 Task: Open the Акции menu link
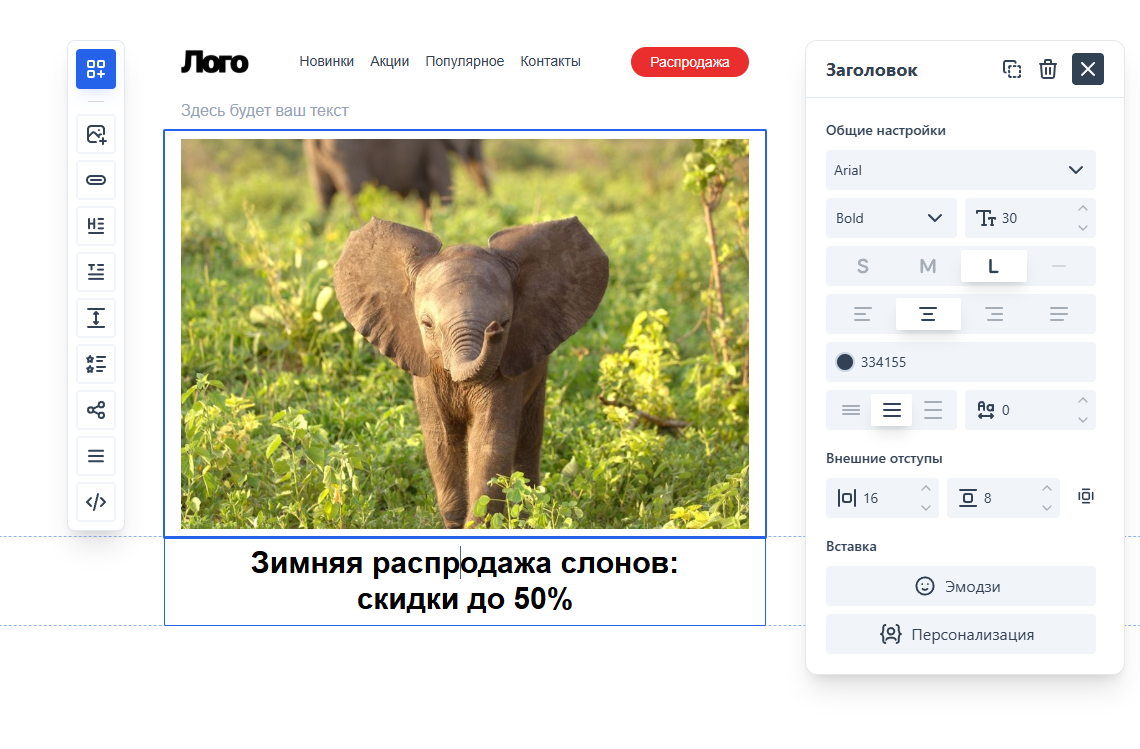390,61
